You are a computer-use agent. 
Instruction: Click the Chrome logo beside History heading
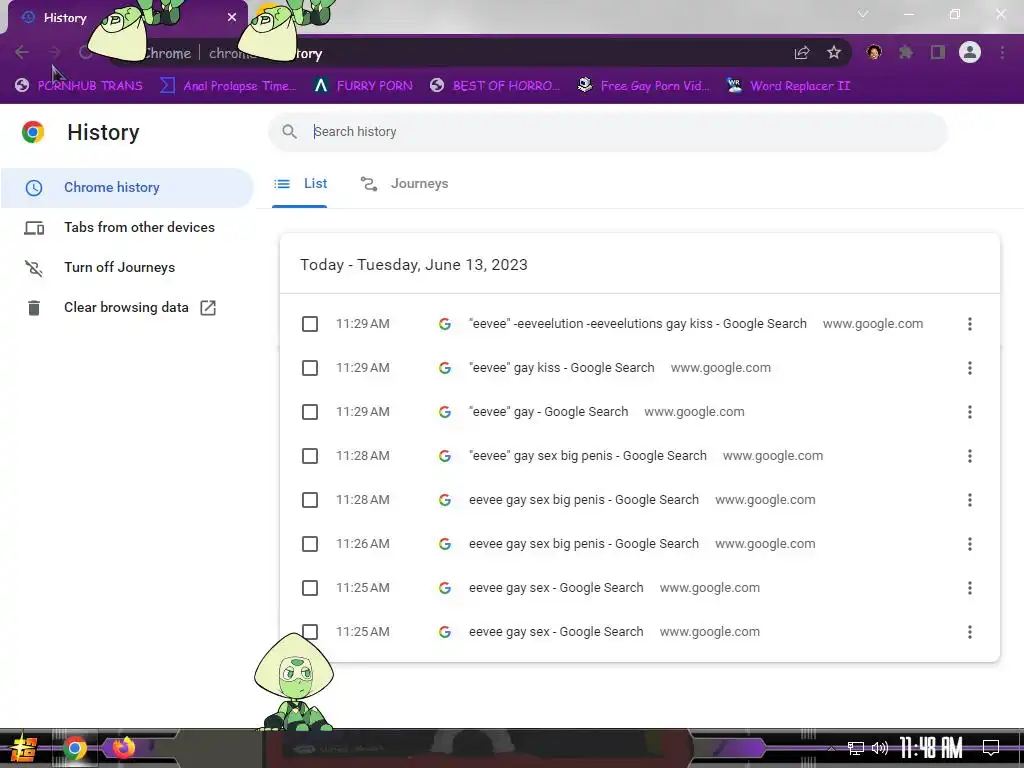(33, 132)
